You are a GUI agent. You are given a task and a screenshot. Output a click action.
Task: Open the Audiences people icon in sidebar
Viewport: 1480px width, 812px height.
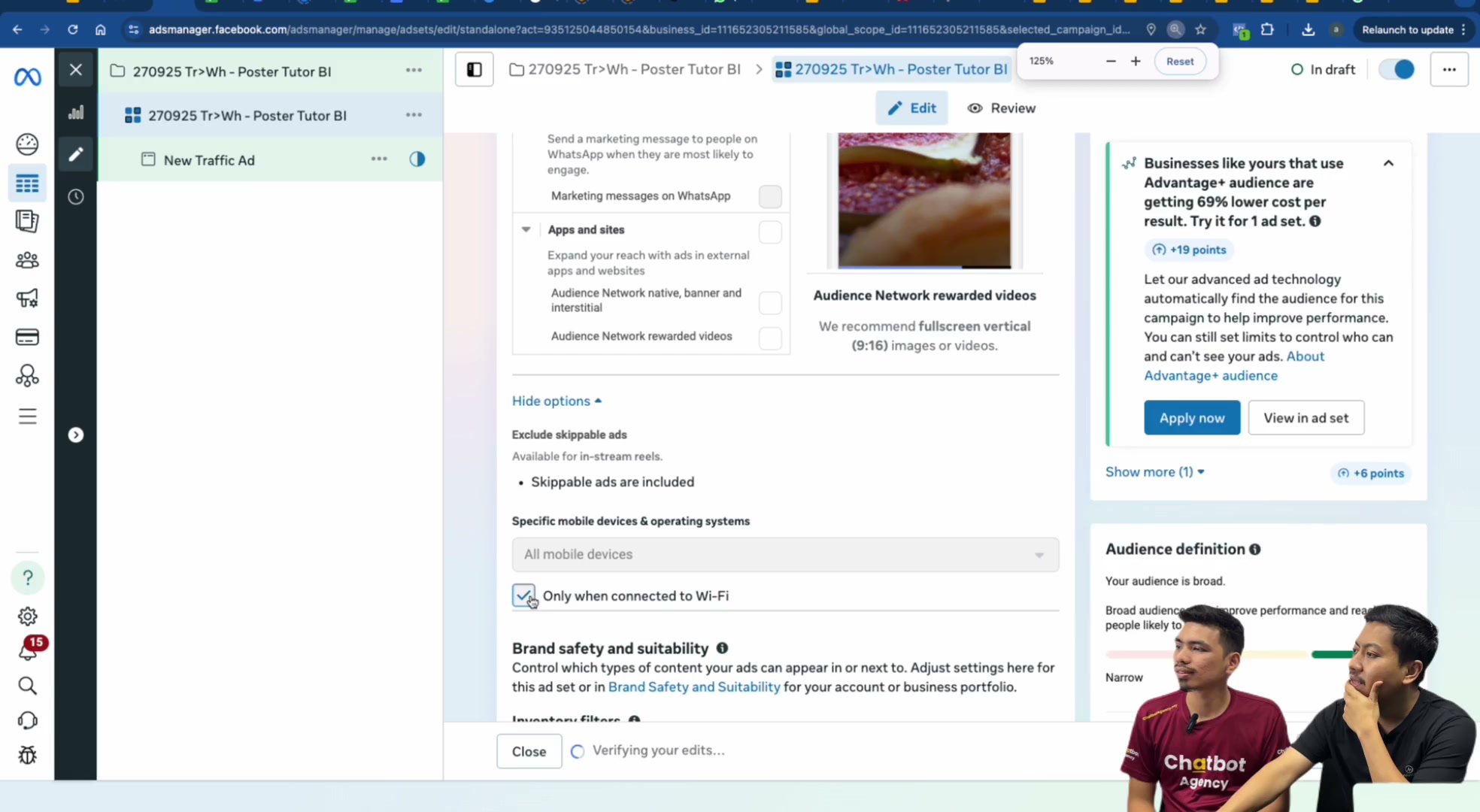click(27, 260)
